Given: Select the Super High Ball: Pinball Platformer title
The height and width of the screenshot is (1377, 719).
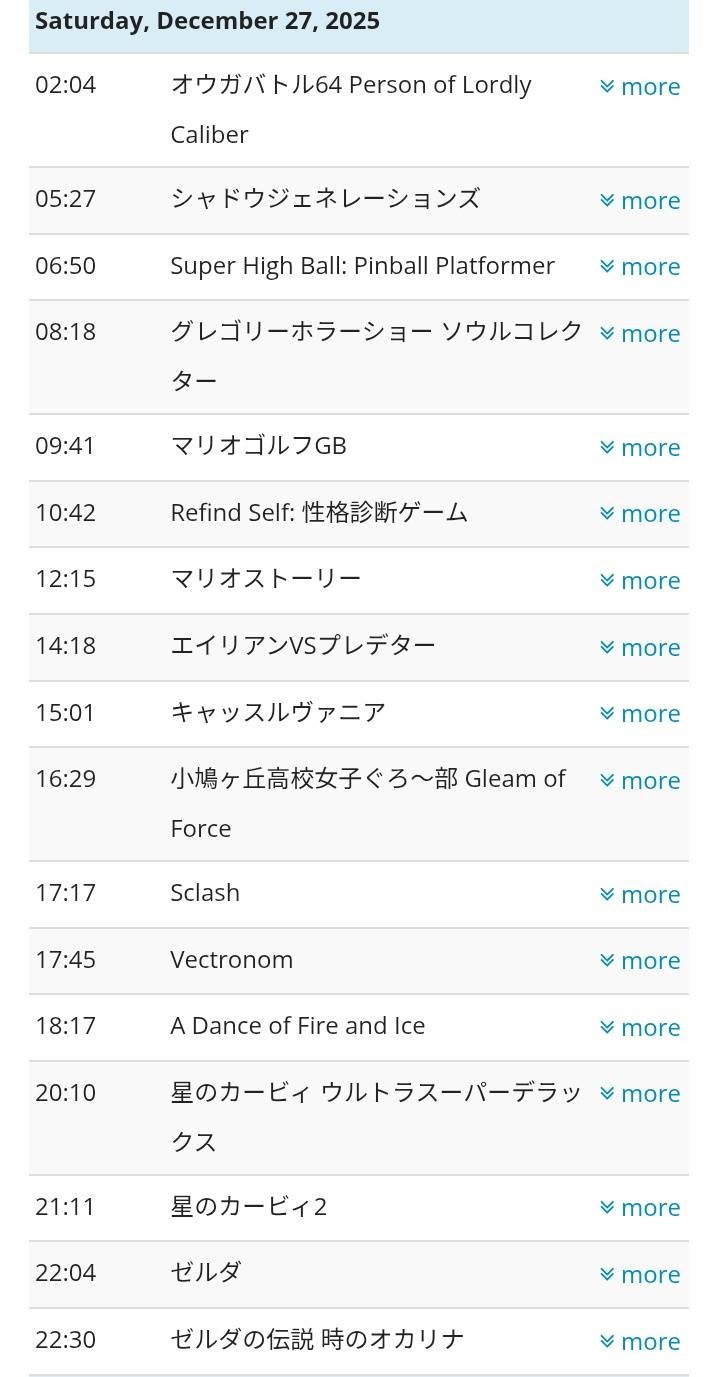Looking at the screenshot, I should point(362,266).
